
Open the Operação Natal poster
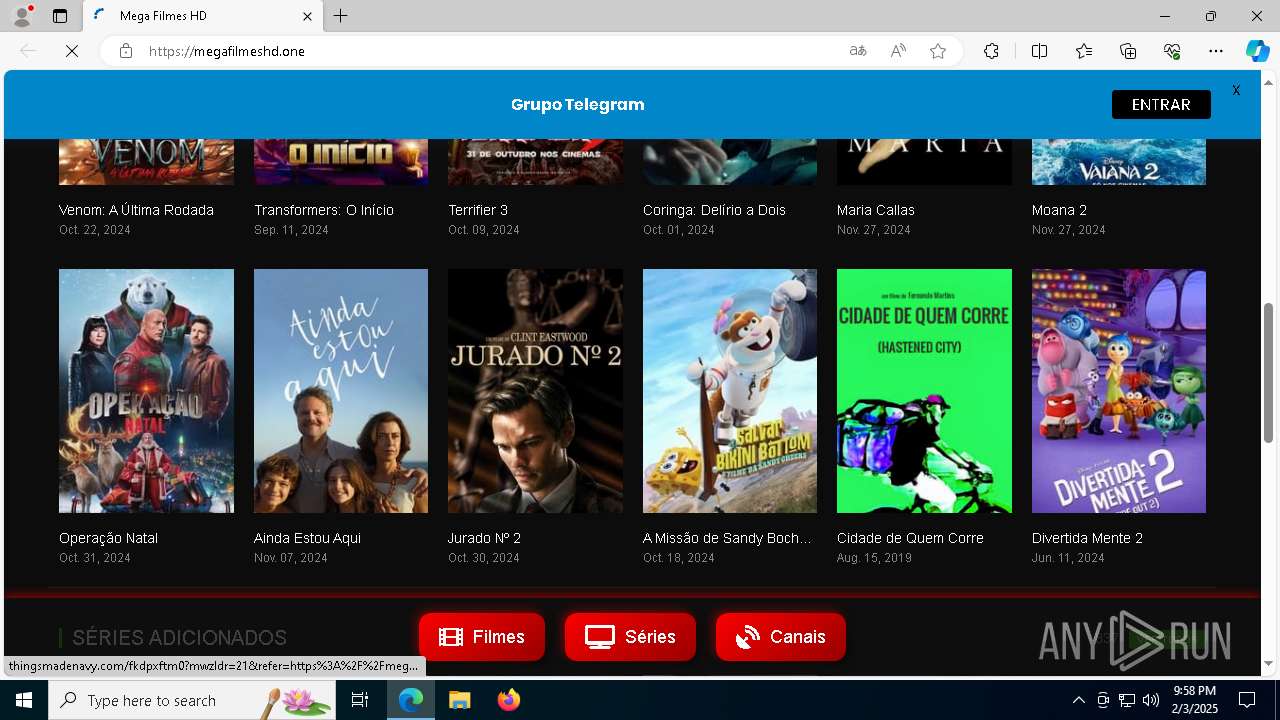coord(146,391)
